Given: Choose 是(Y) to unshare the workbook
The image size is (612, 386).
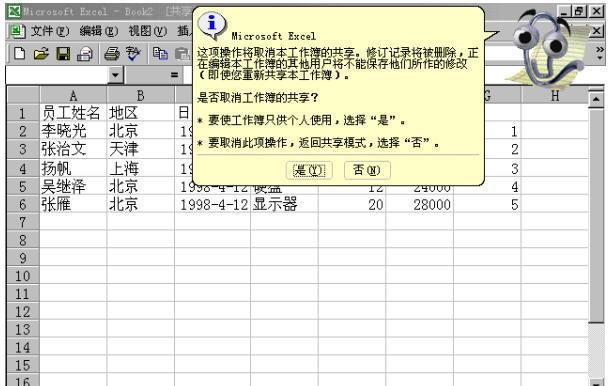Looking at the screenshot, I should 309,170.
